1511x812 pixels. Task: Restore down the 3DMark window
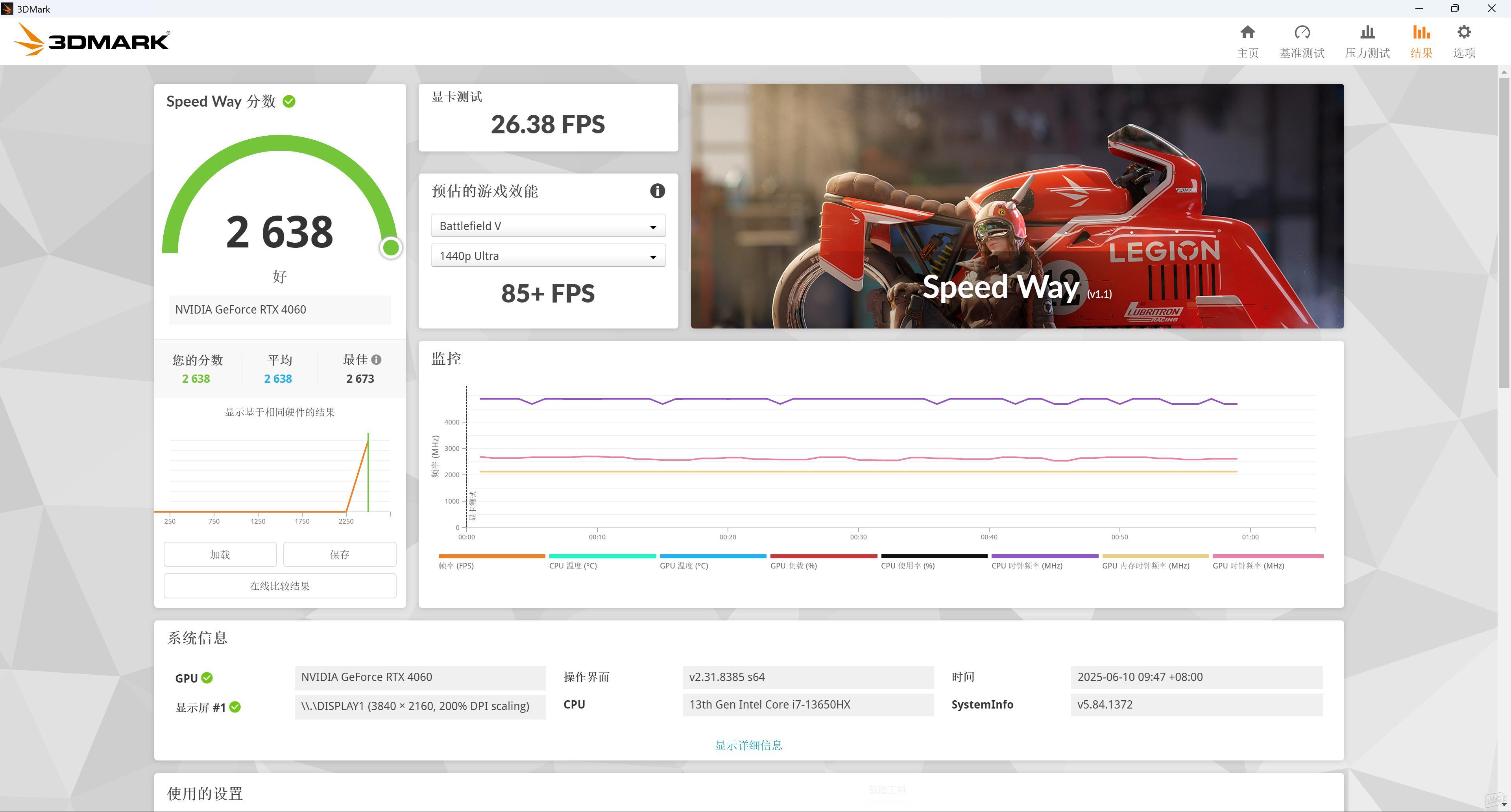[x=1455, y=8]
